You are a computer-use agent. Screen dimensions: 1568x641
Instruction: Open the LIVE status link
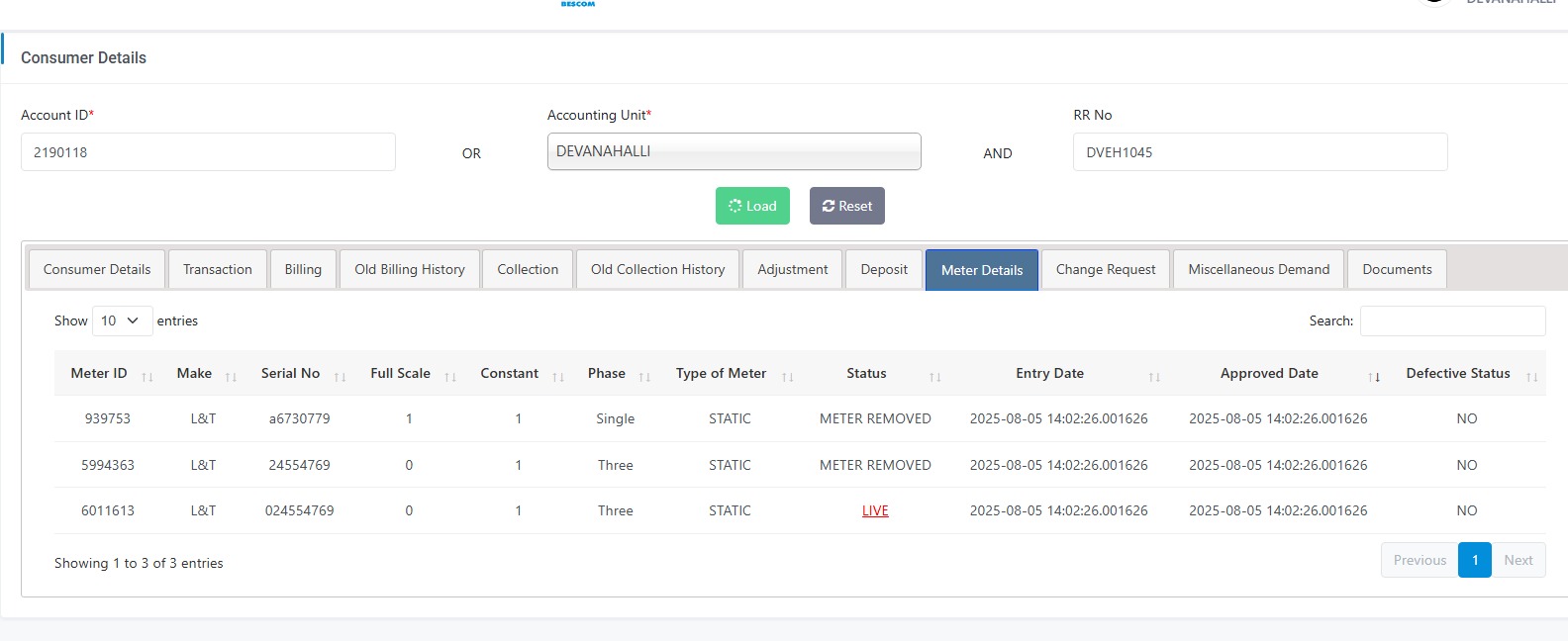click(875, 510)
